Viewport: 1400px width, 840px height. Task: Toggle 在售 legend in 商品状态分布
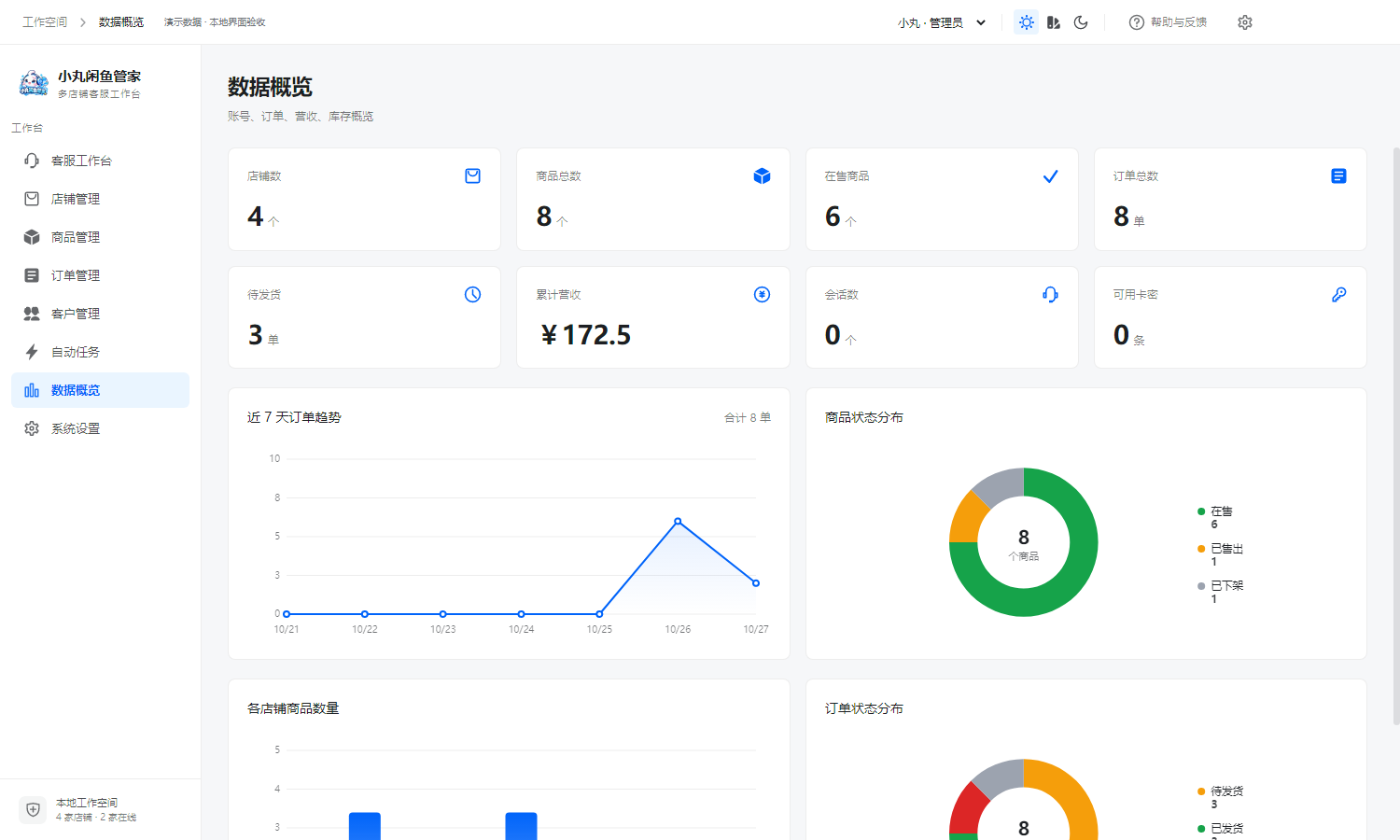coord(1215,517)
